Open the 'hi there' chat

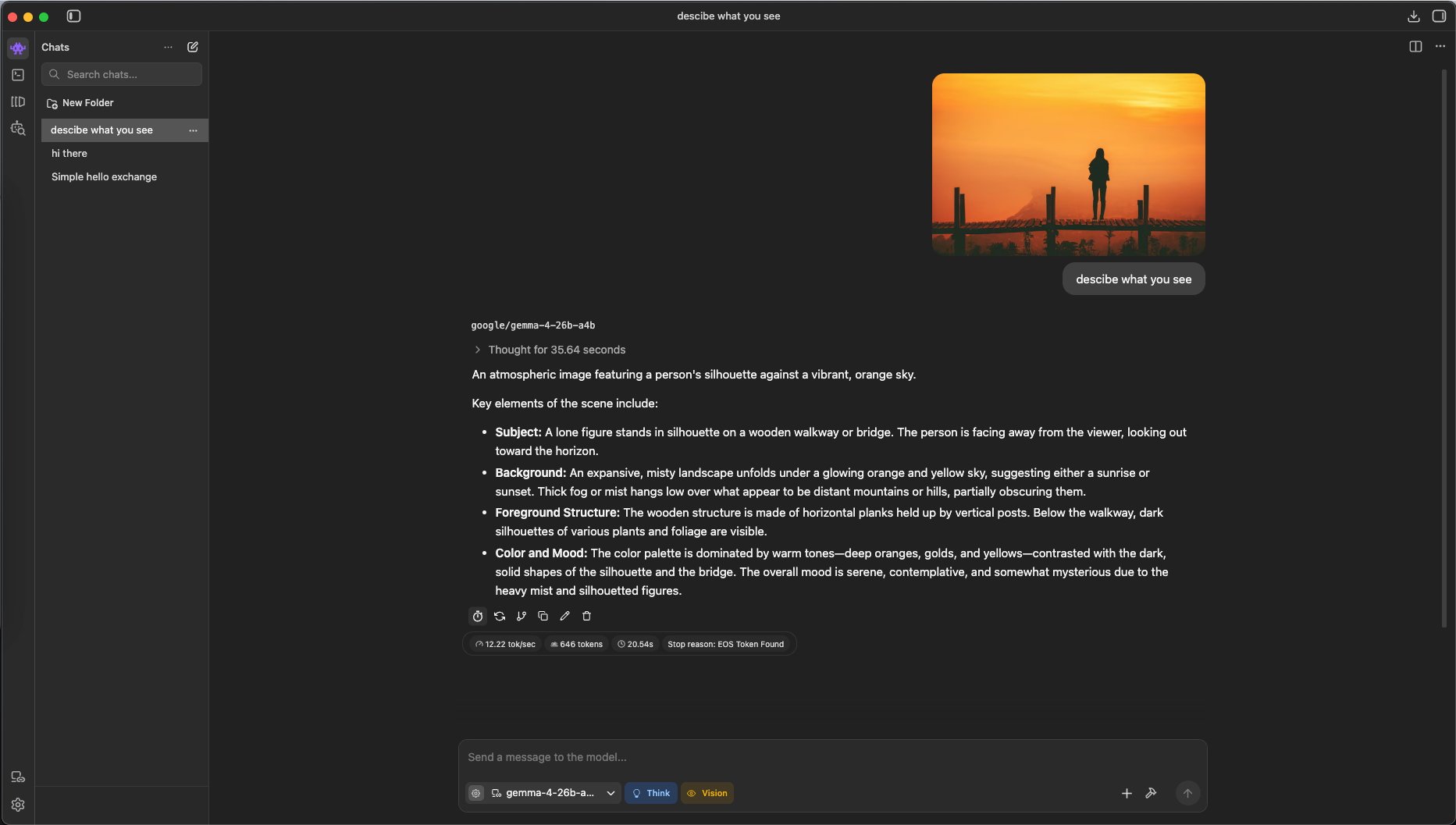(69, 154)
